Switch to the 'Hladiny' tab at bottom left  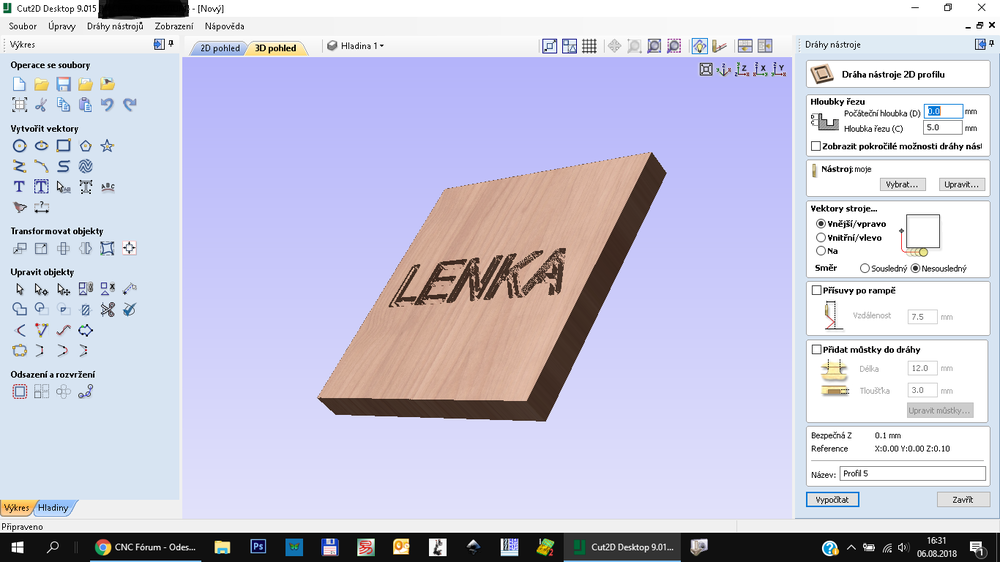(x=54, y=508)
